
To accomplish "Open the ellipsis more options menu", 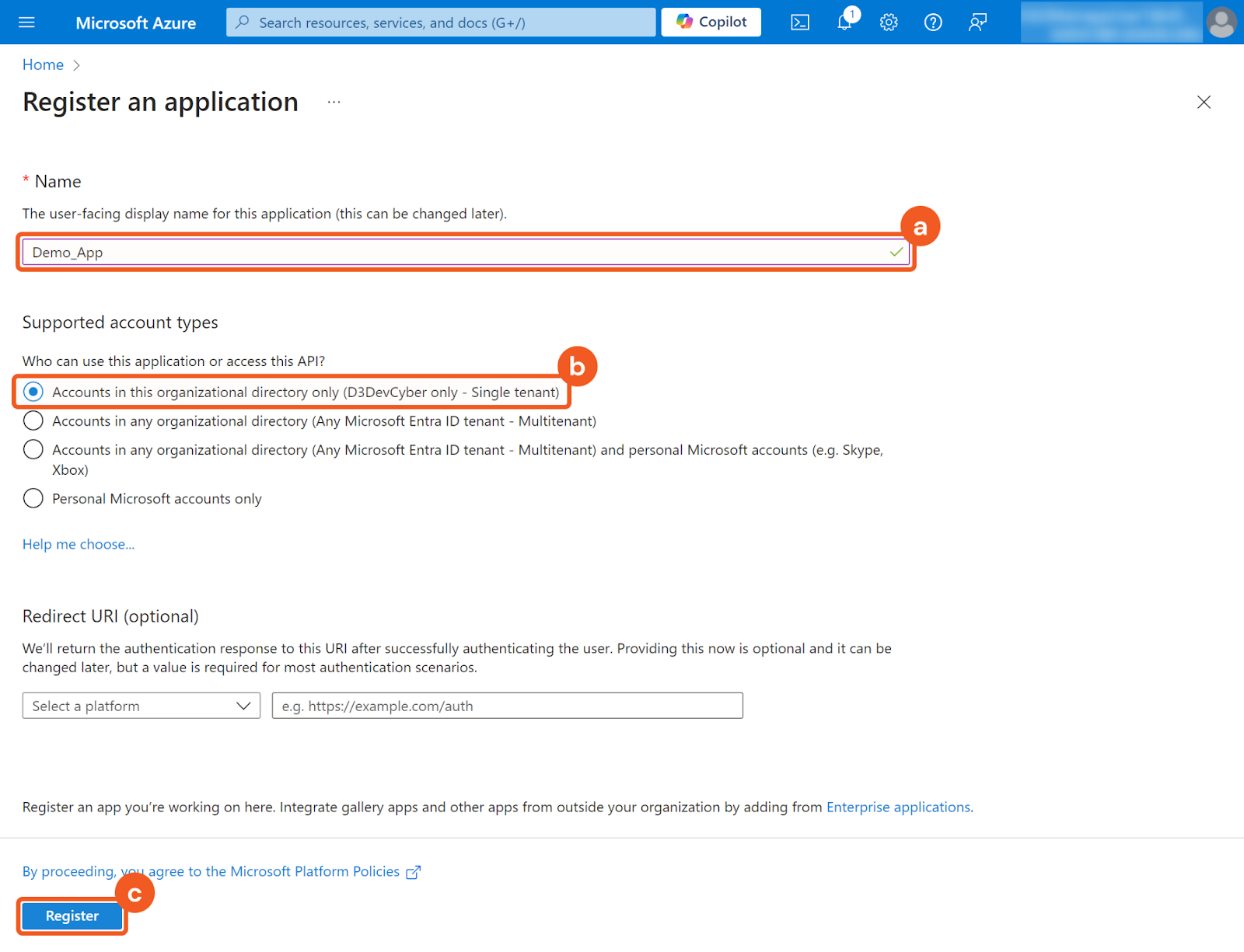I will pyautogui.click(x=334, y=103).
